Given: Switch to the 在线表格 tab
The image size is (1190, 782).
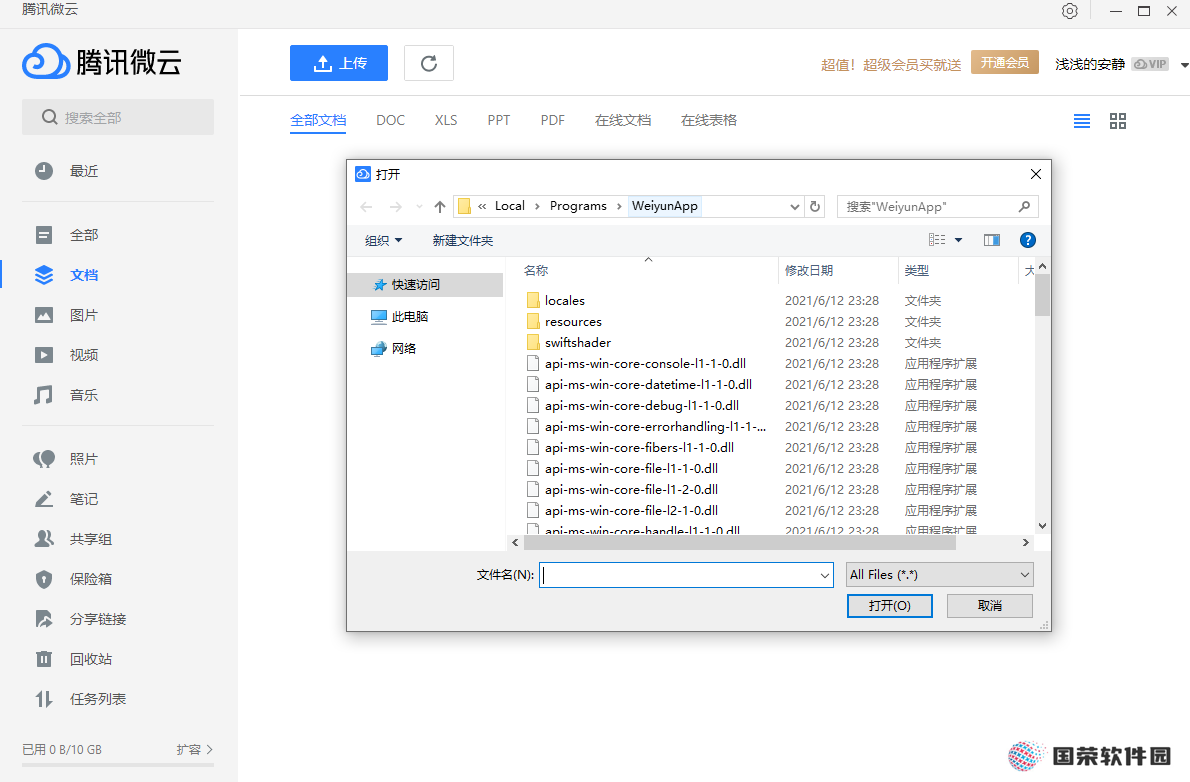Looking at the screenshot, I should [x=709, y=121].
